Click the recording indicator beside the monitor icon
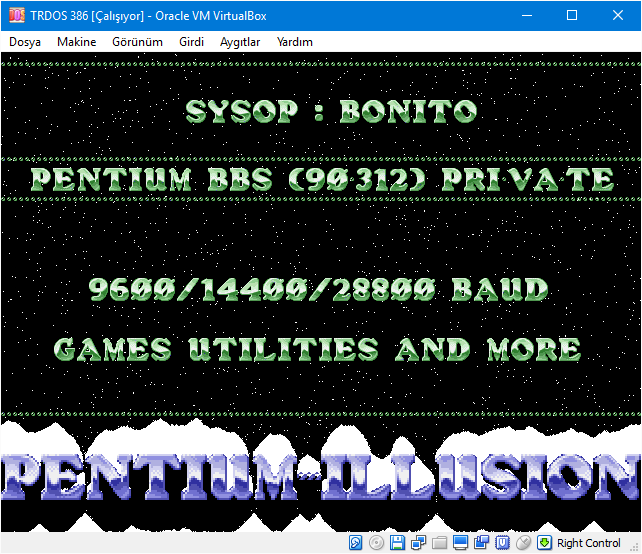 point(481,543)
